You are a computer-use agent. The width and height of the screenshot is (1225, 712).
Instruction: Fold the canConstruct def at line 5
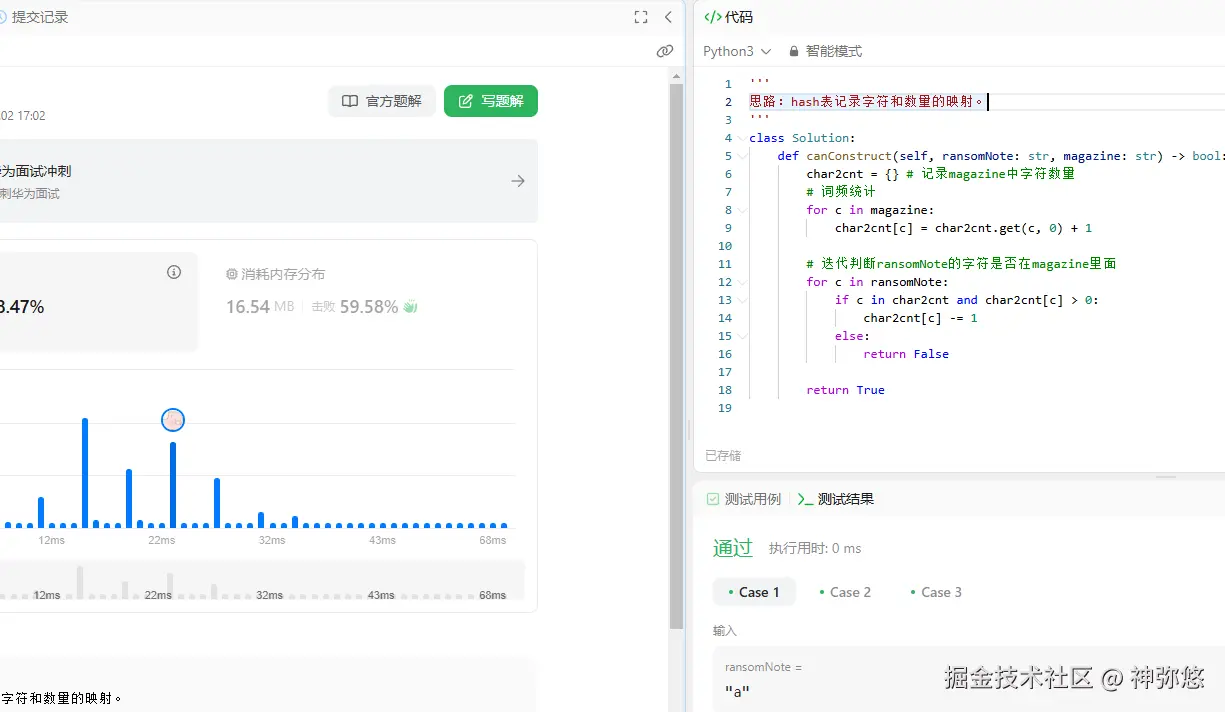(742, 156)
